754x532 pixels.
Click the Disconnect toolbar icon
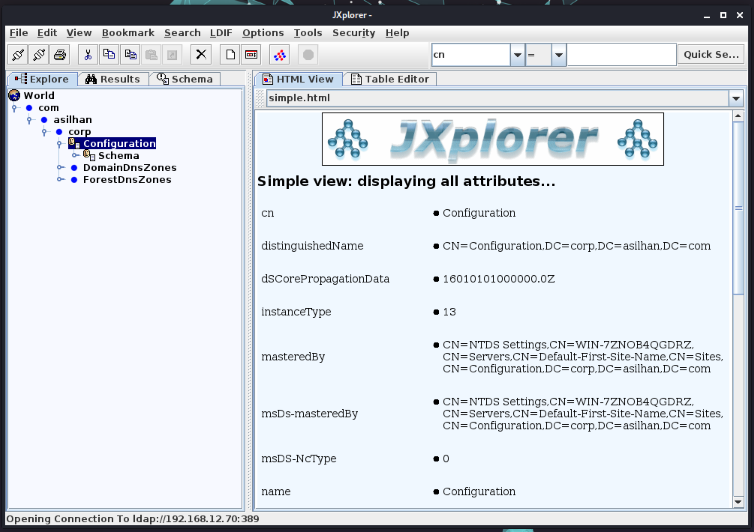pyautogui.click(x=39, y=54)
